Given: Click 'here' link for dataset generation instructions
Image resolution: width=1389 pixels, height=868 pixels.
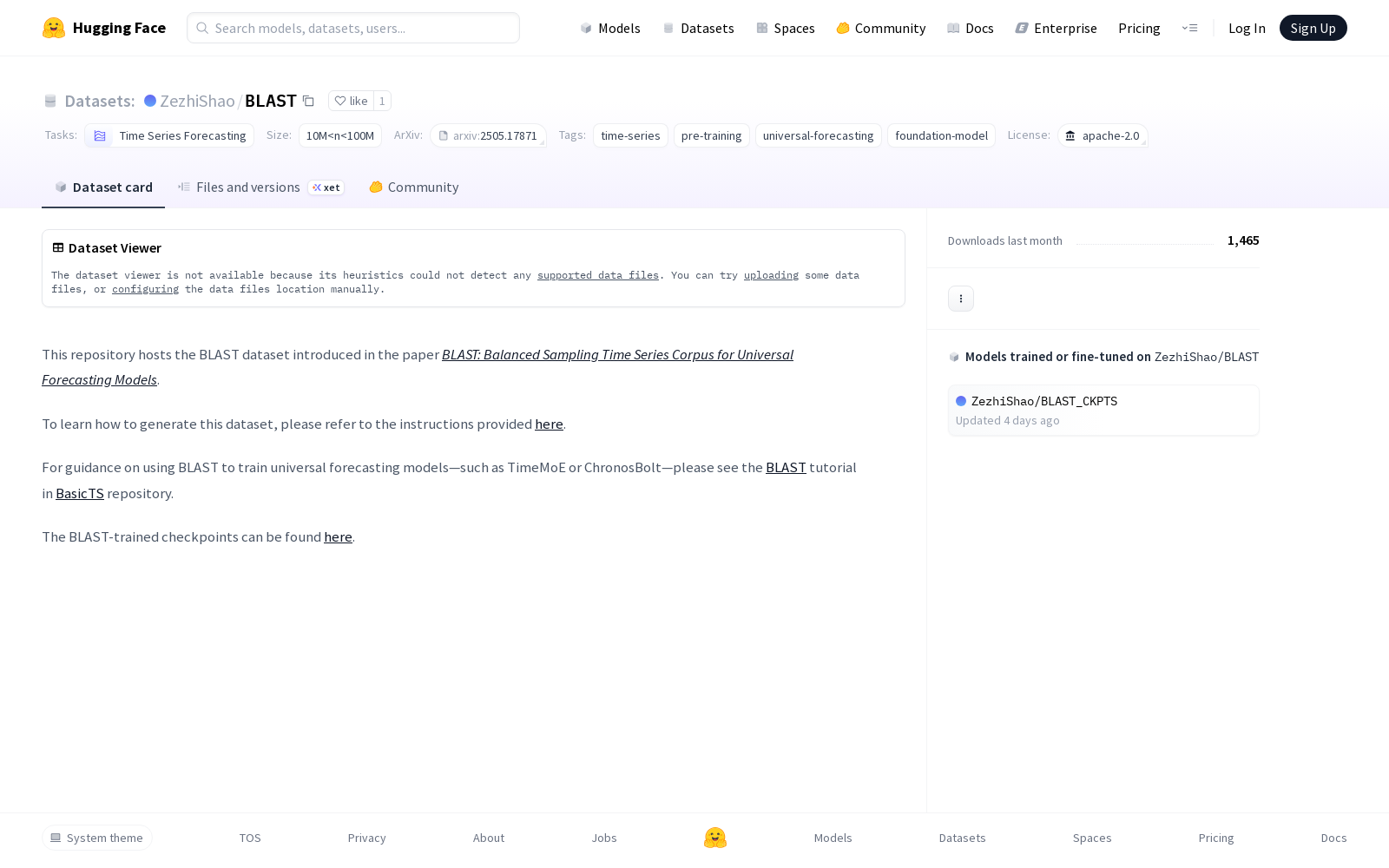Looking at the screenshot, I should coord(549,424).
